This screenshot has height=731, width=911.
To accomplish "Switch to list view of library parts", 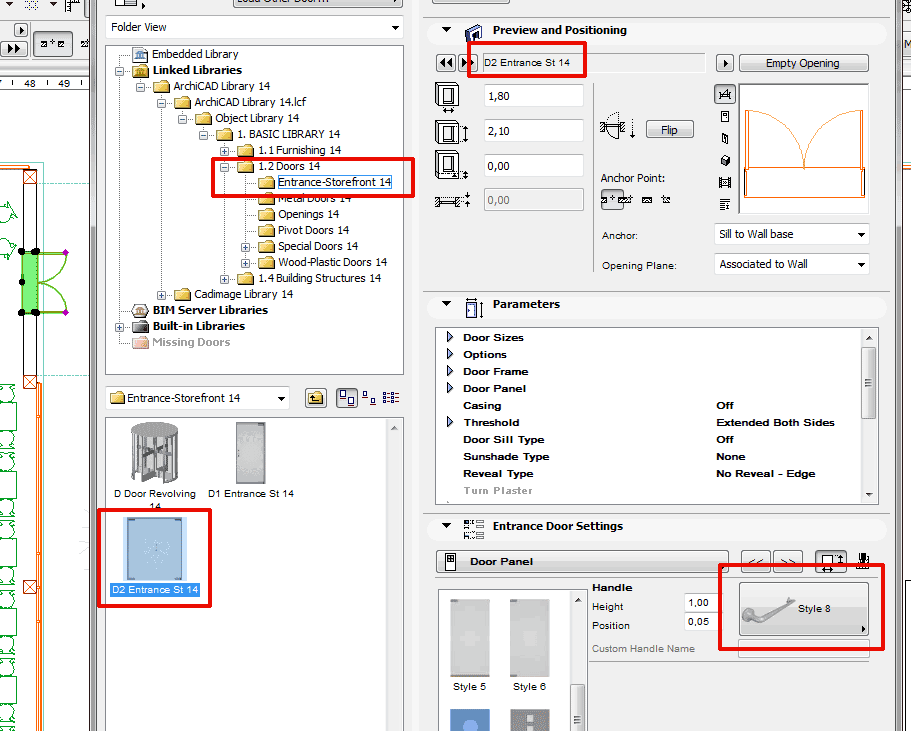I will point(391,398).
